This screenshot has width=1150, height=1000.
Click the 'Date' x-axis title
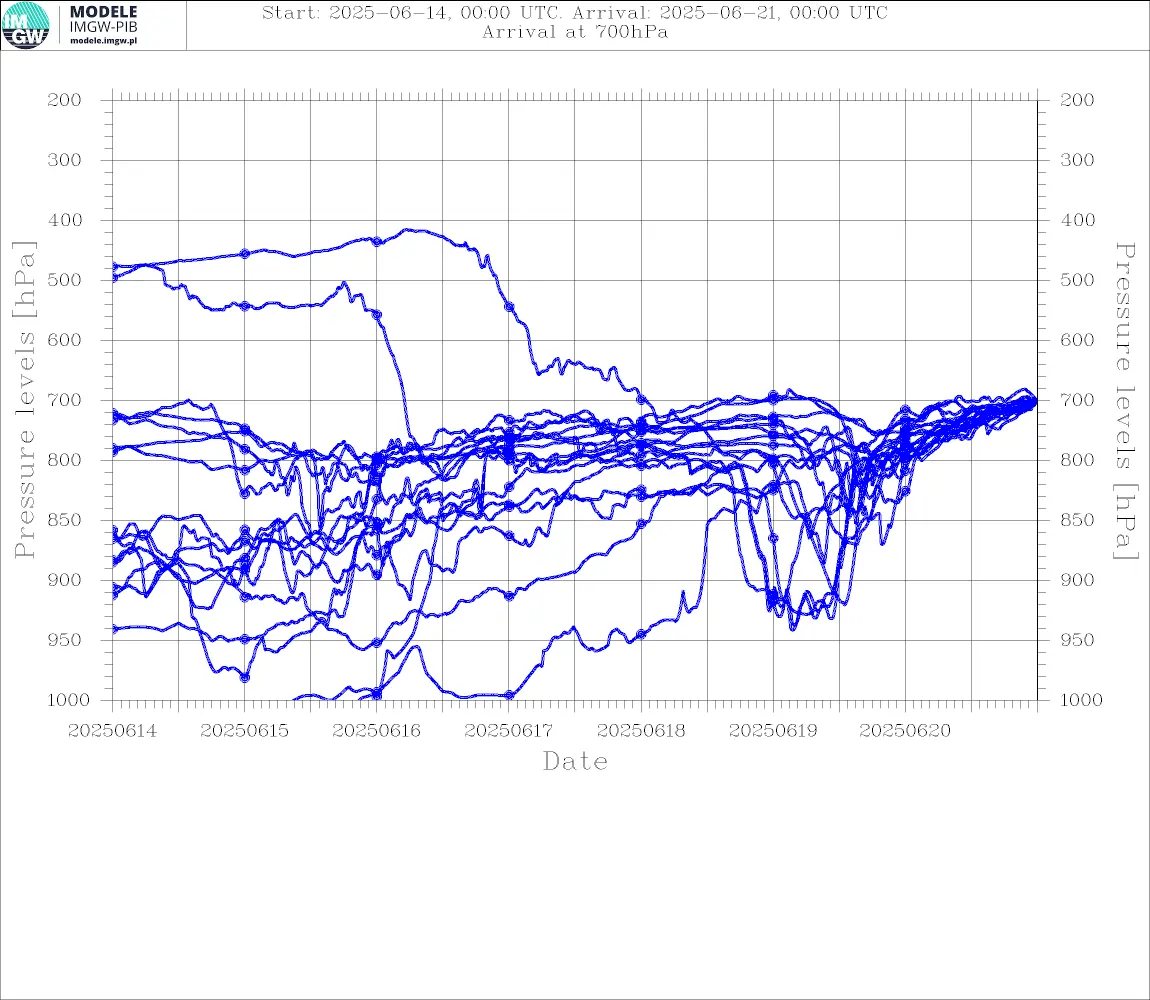click(x=575, y=762)
